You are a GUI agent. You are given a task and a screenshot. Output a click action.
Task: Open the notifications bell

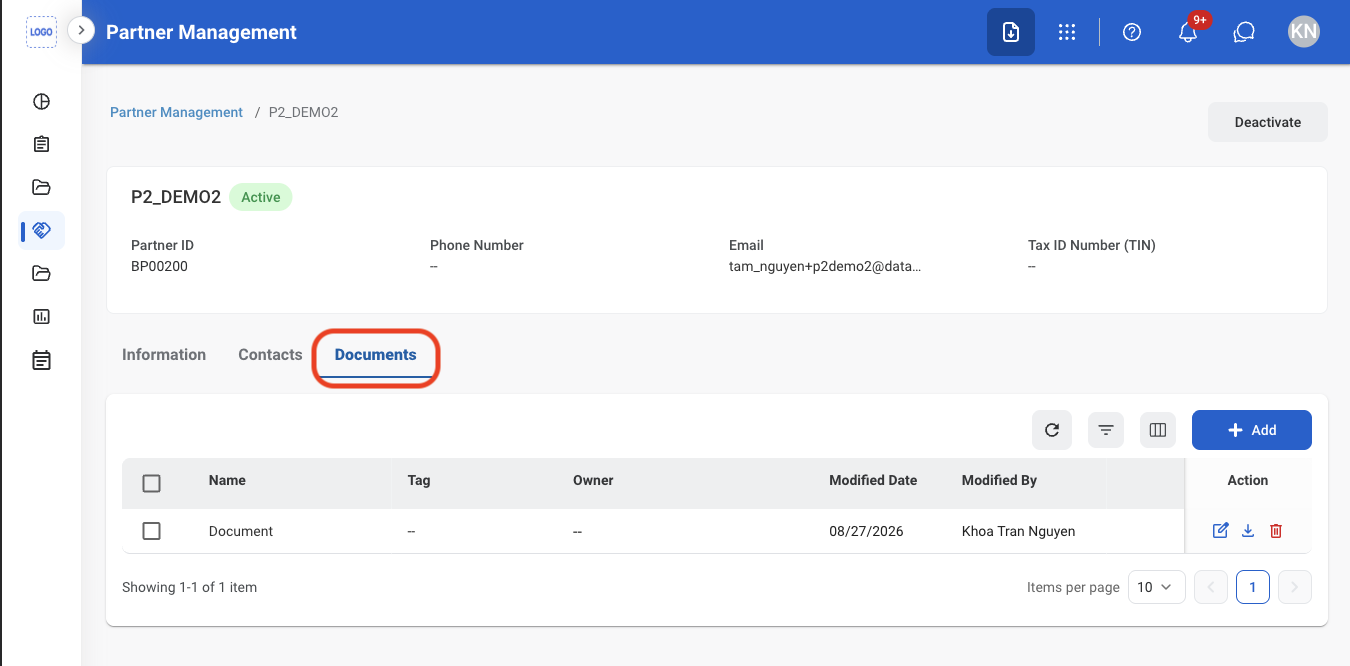coord(1188,32)
